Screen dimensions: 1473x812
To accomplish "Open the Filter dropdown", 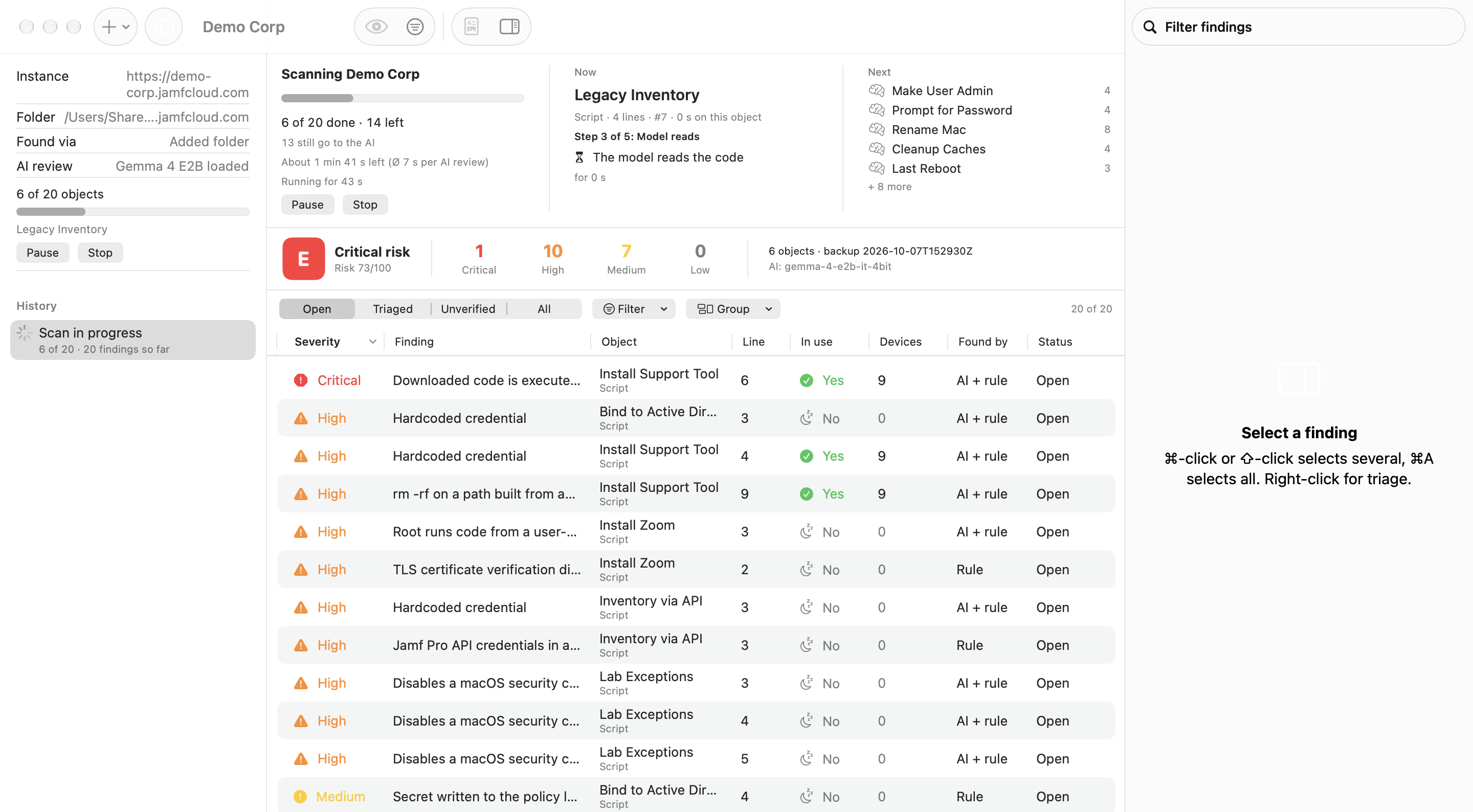I will pyautogui.click(x=634, y=309).
